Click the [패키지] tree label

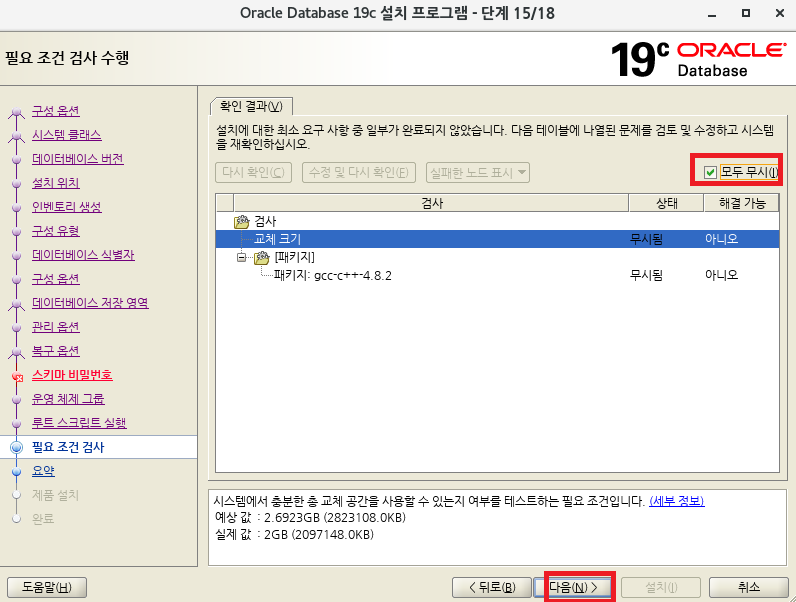pos(294,257)
